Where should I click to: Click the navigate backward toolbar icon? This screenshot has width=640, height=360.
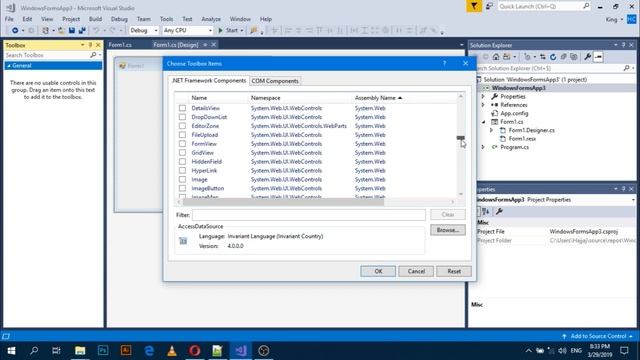coord(15,31)
